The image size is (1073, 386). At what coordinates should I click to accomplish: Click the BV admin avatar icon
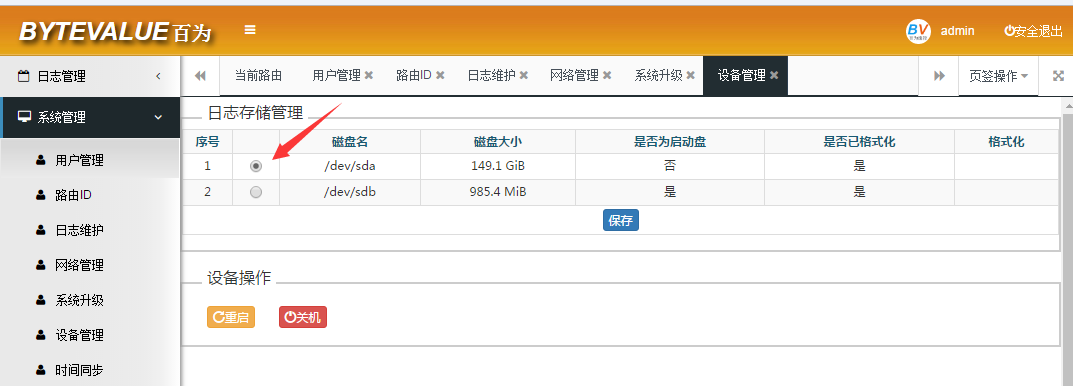pyautogui.click(x=918, y=31)
